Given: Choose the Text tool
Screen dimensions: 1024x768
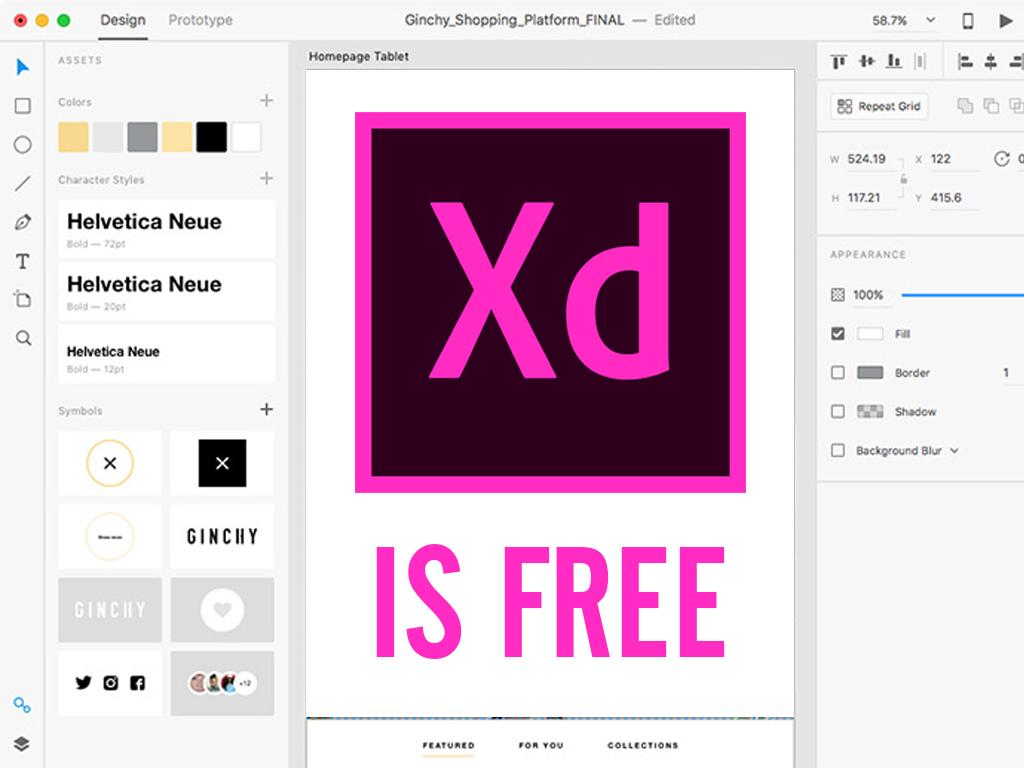Looking at the screenshot, I should coord(23,261).
